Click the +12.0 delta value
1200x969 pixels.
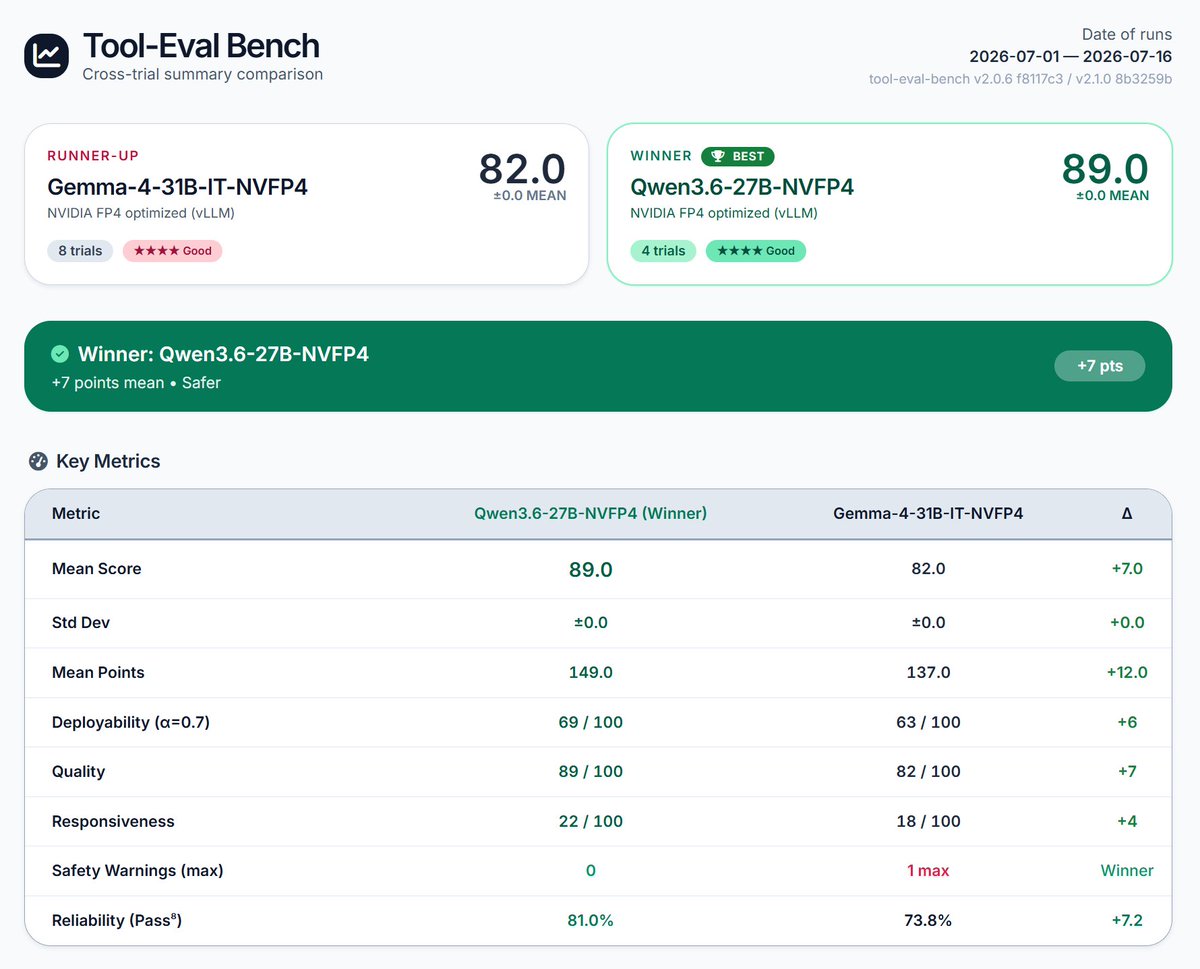pyautogui.click(x=1127, y=672)
